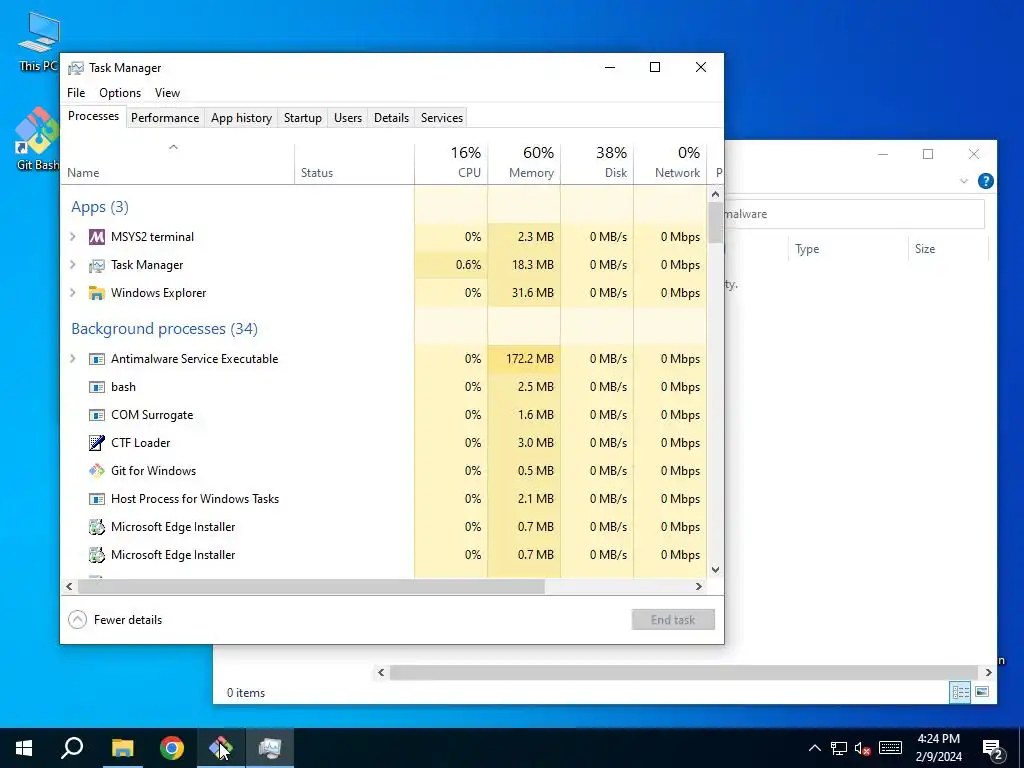
Task: Open the View menu
Action: click(167, 93)
